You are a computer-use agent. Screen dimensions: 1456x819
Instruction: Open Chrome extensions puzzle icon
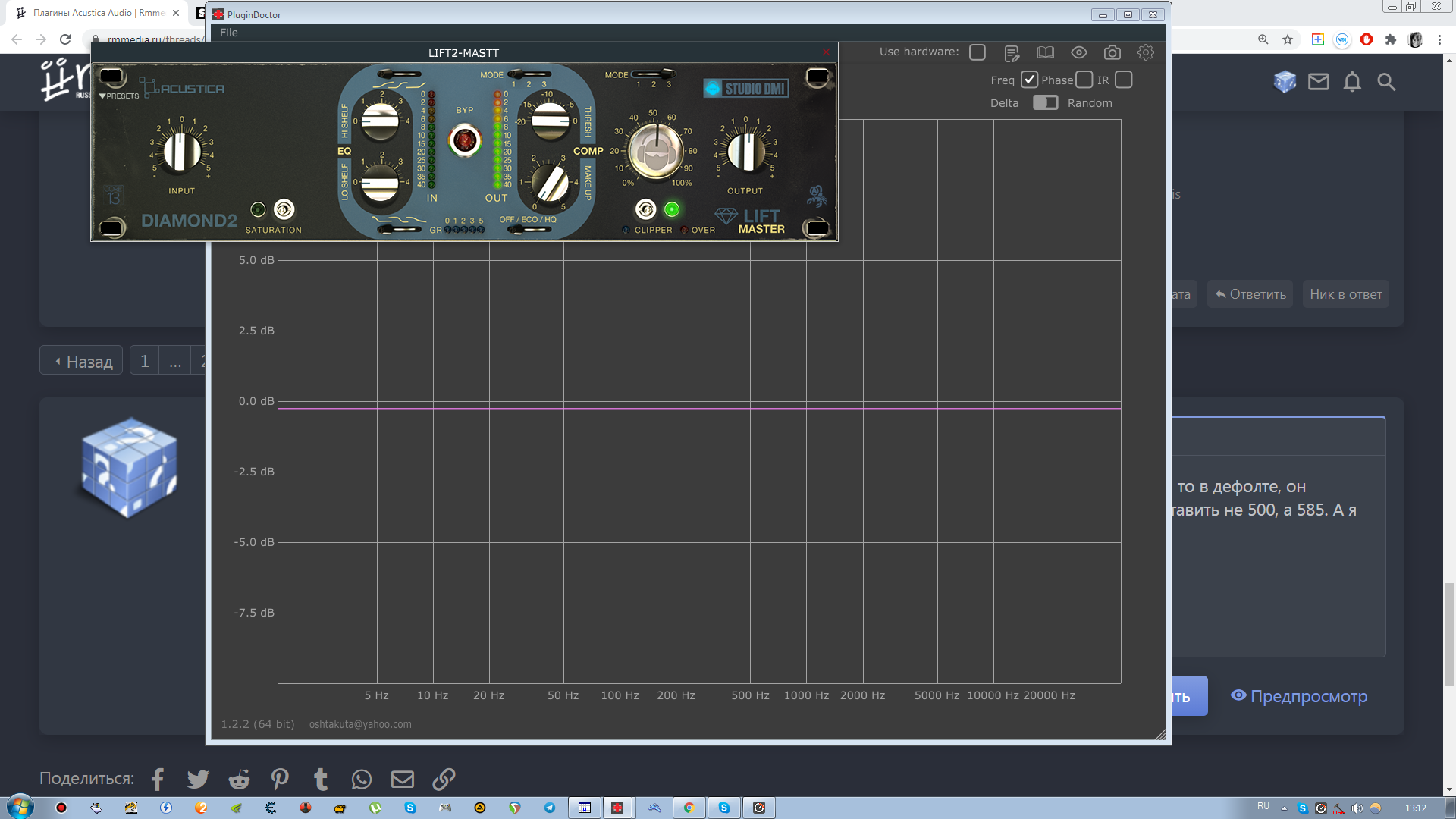1391,39
